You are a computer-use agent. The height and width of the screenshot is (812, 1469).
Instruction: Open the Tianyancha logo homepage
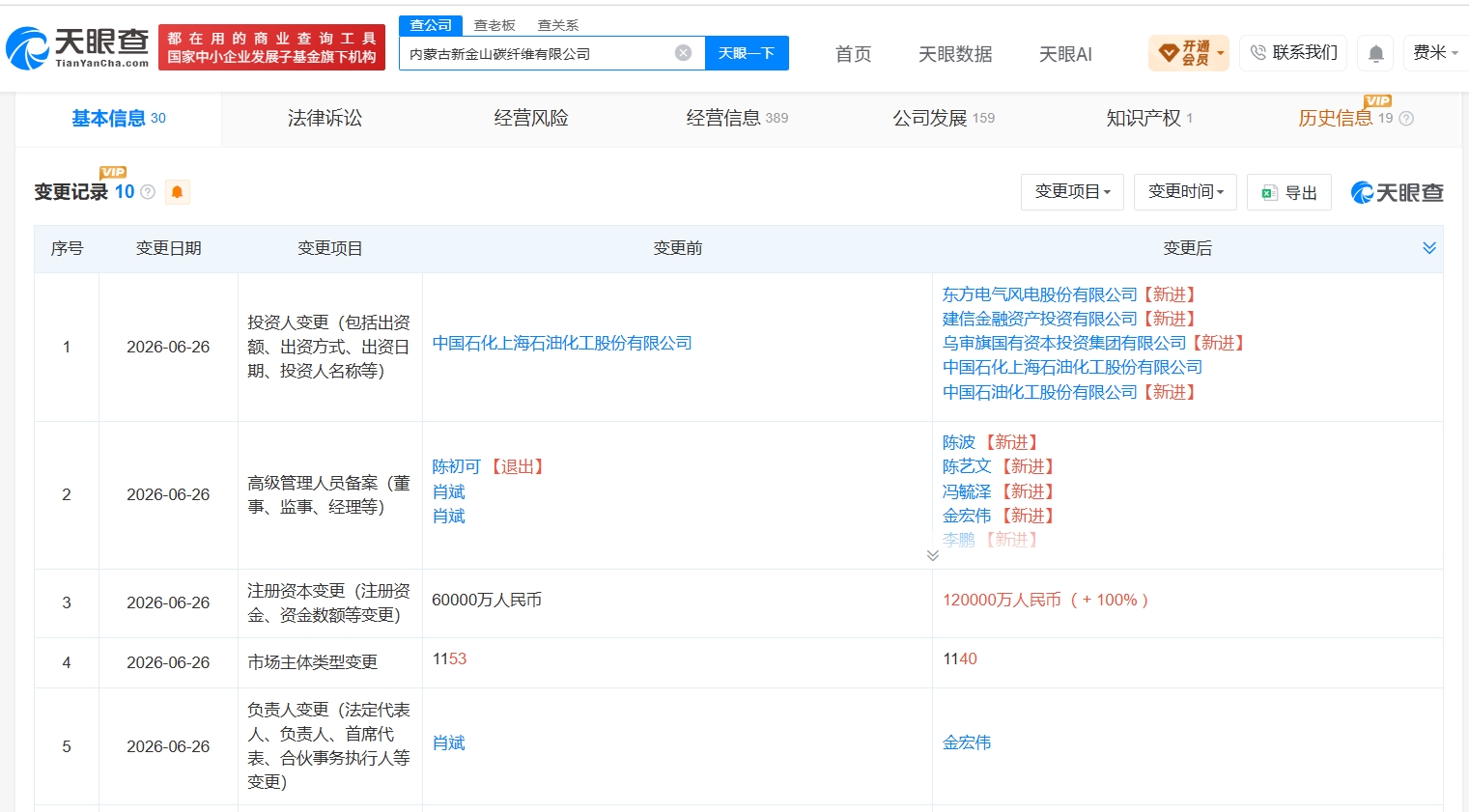77,47
